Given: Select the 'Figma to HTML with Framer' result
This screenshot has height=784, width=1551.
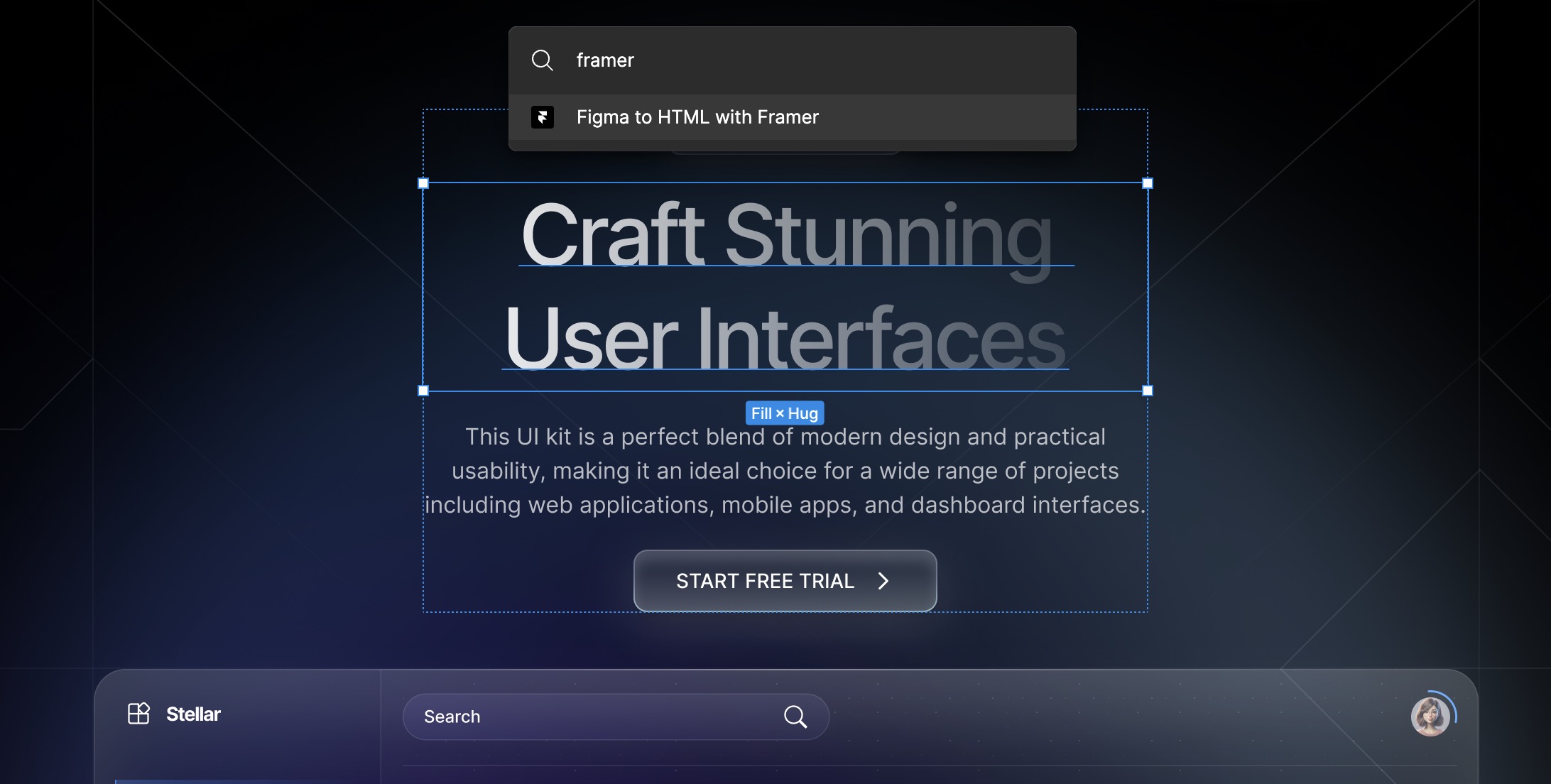Looking at the screenshot, I should tap(697, 117).
